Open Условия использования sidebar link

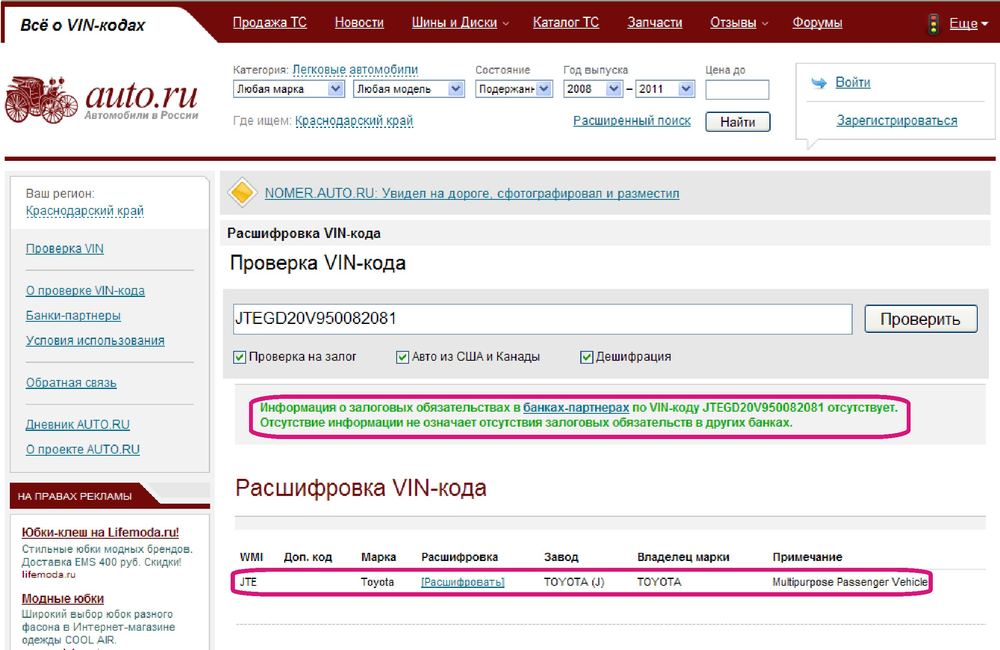(x=95, y=341)
